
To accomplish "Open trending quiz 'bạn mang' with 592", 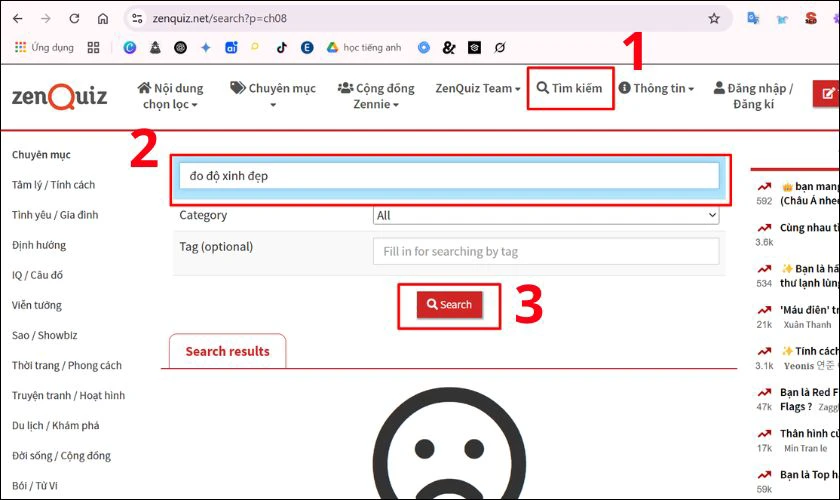I will [809, 193].
